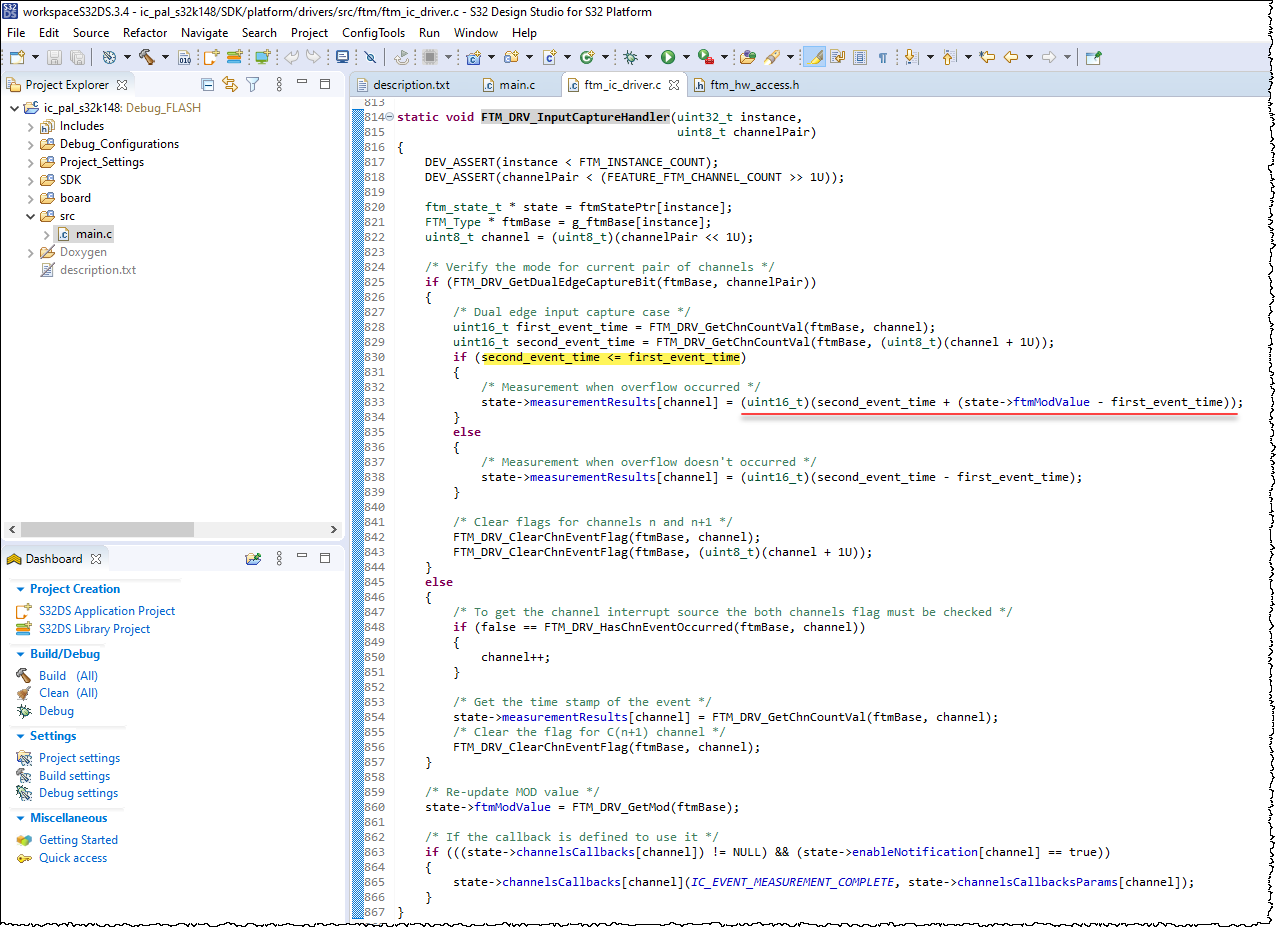
Task: Open the Build hammer dropdown arrow
Action: [165, 57]
